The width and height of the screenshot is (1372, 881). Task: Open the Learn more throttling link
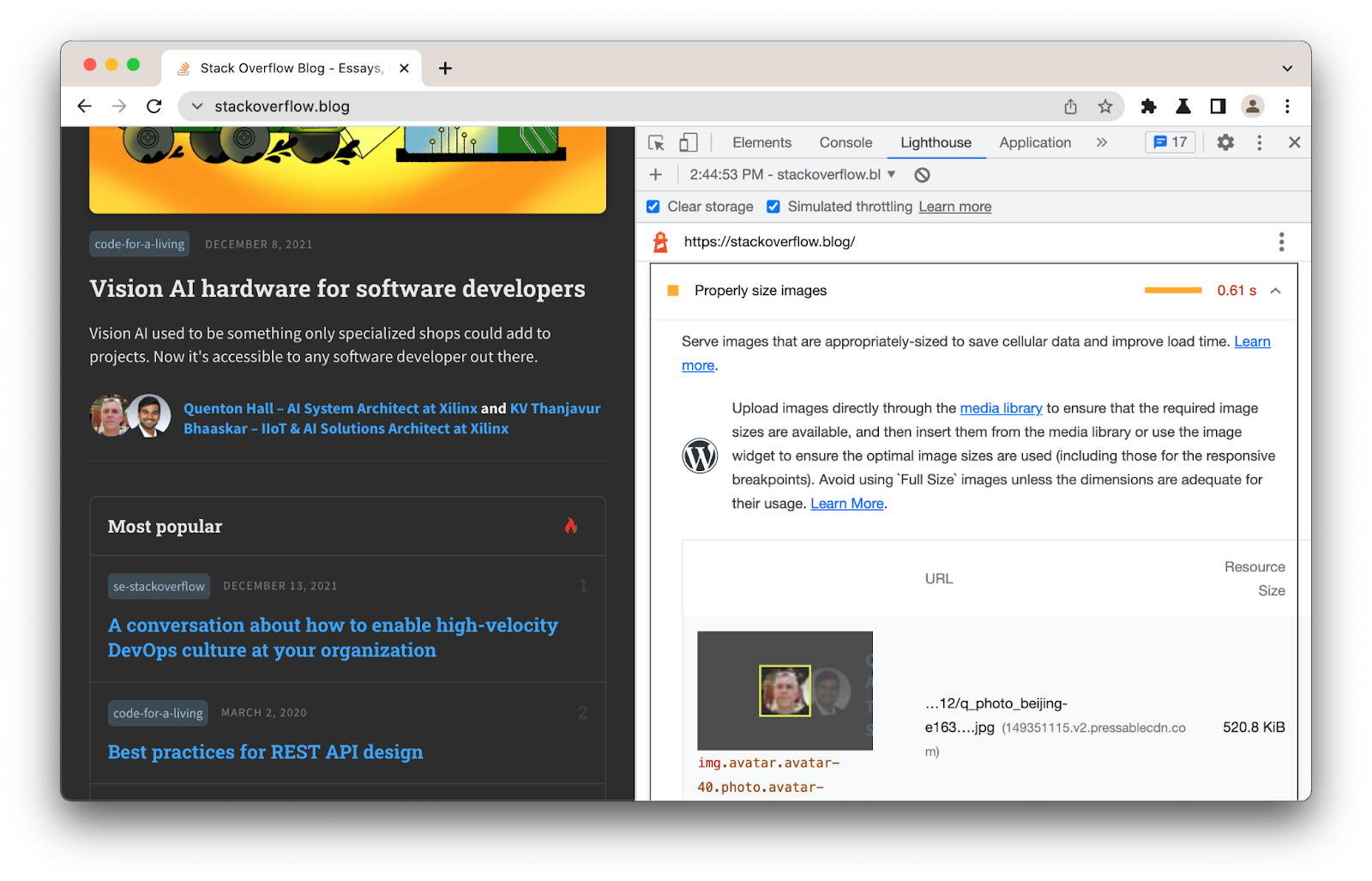tap(955, 207)
